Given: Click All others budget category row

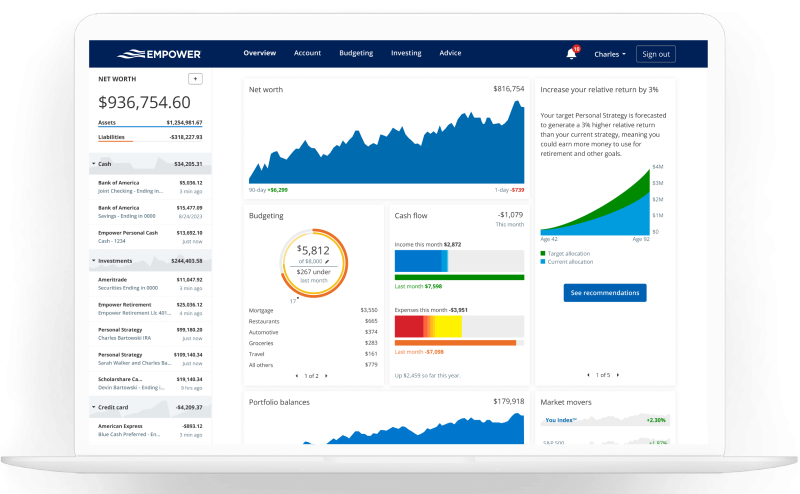Looking at the screenshot, I should click(313, 365).
